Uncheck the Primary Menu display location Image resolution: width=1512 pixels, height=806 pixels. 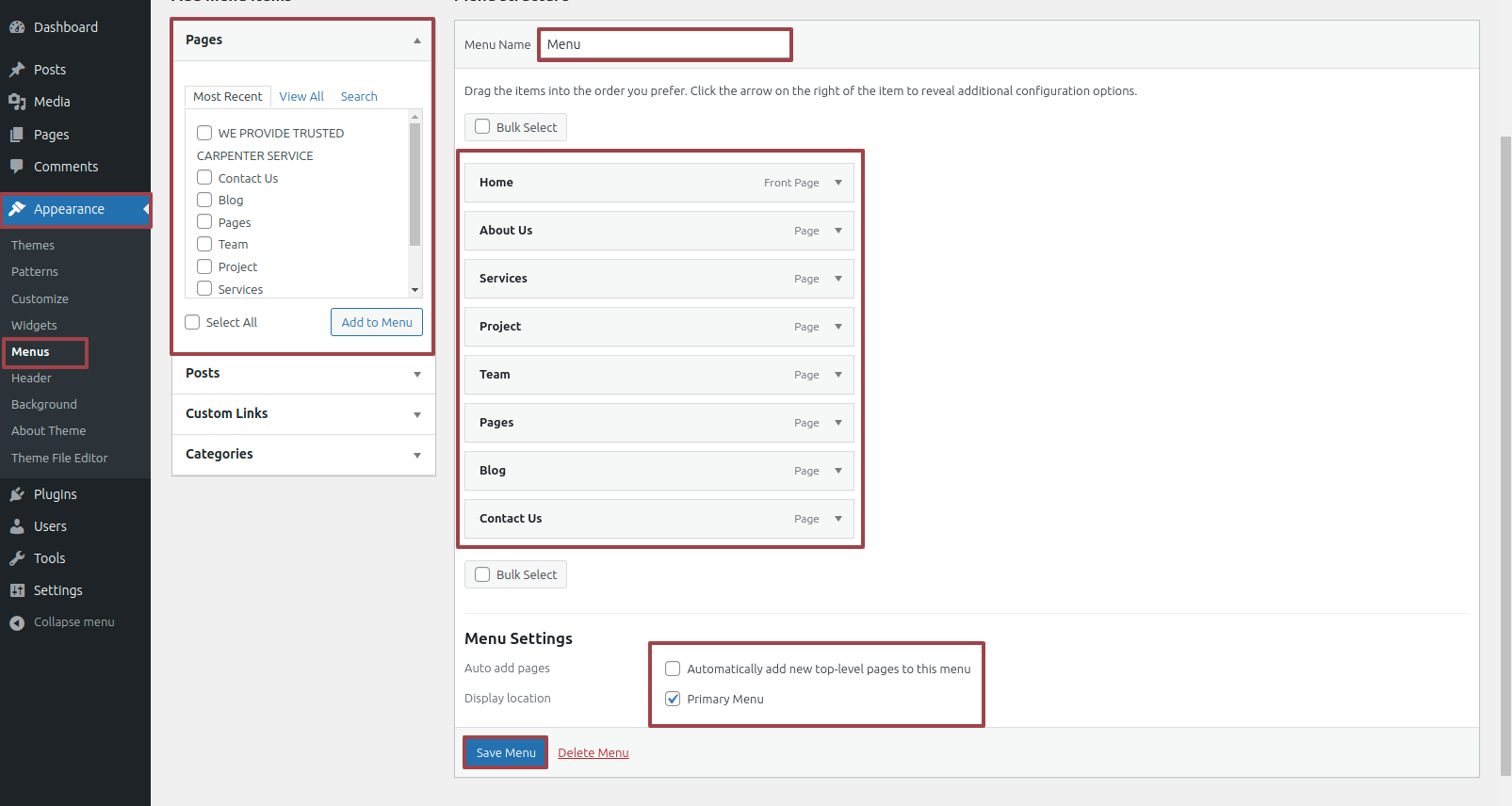673,699
